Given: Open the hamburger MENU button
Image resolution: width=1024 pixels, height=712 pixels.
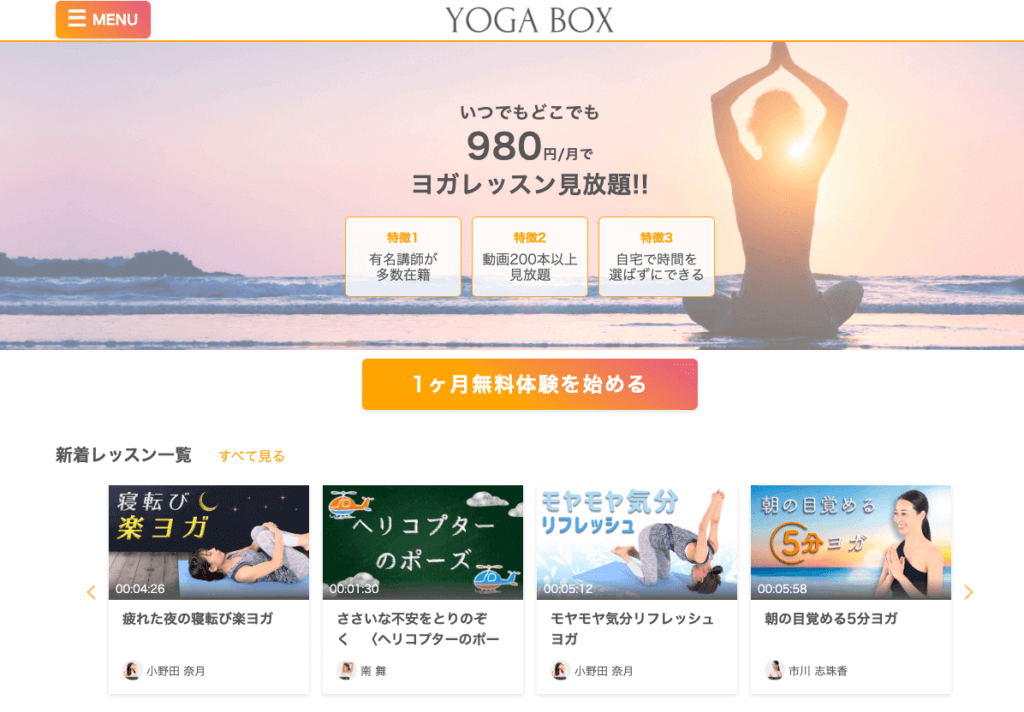Looking at the screenshot, I should 103,20.
